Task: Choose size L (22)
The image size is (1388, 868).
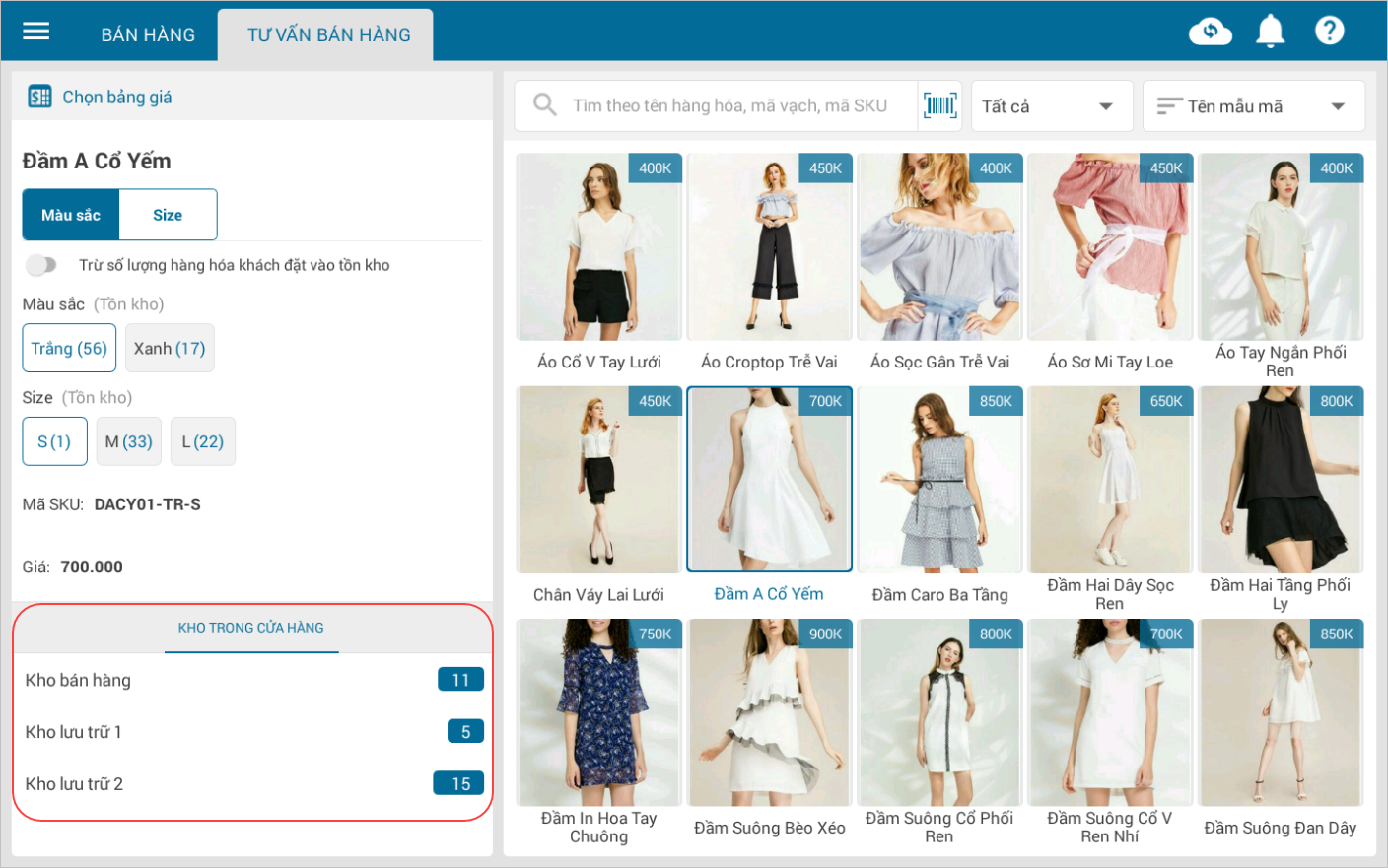Action: [202, 441]
